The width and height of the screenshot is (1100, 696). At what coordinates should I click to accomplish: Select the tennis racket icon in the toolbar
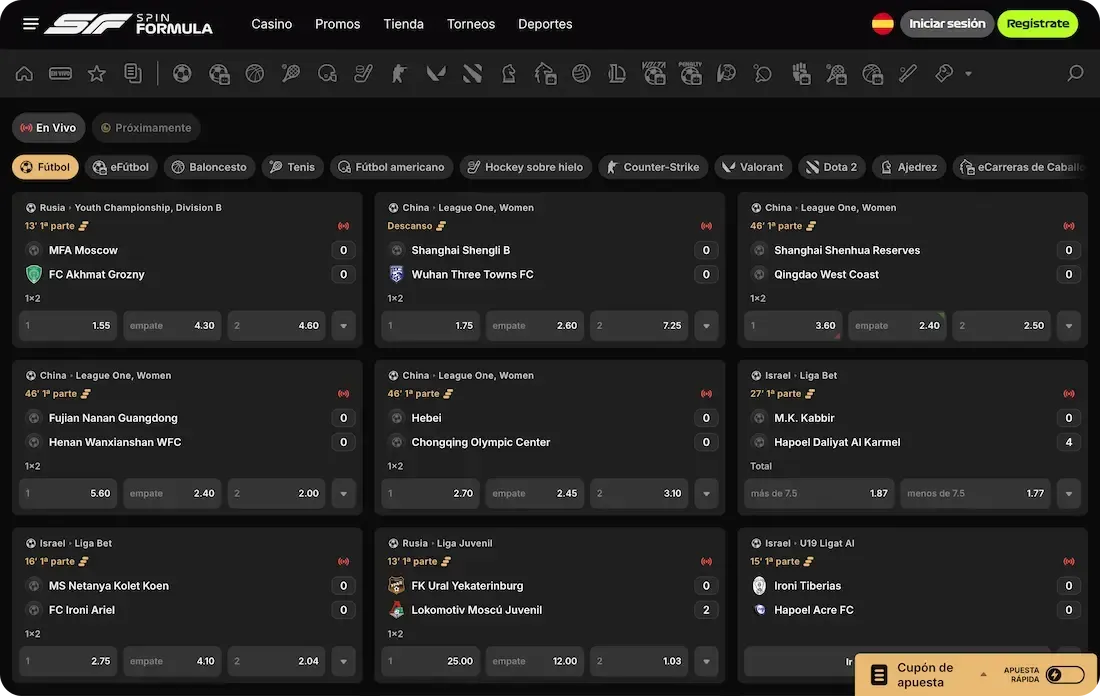pos(290,73)
